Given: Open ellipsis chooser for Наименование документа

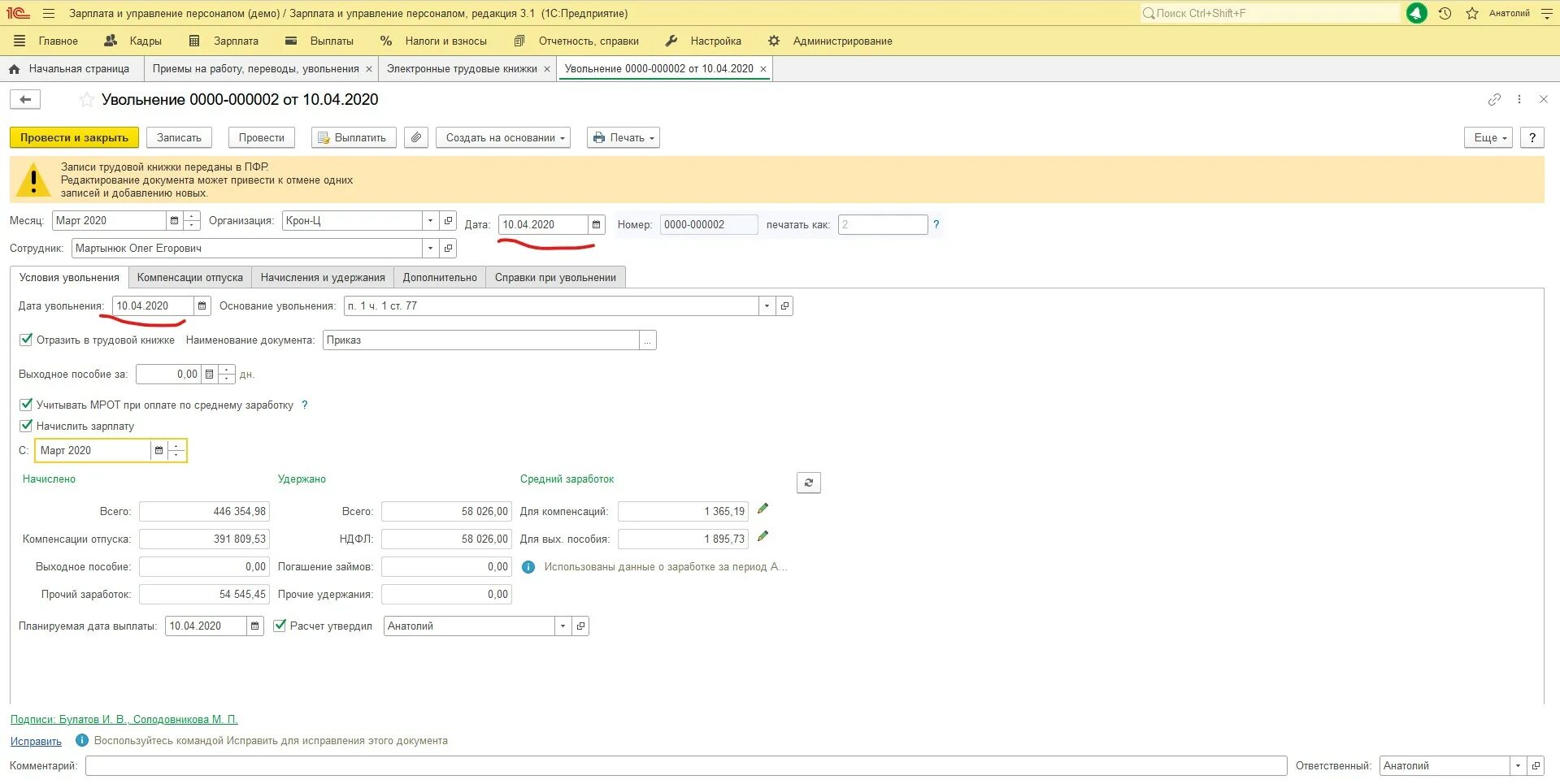Looking at the screenshot, I should (647, 340).
